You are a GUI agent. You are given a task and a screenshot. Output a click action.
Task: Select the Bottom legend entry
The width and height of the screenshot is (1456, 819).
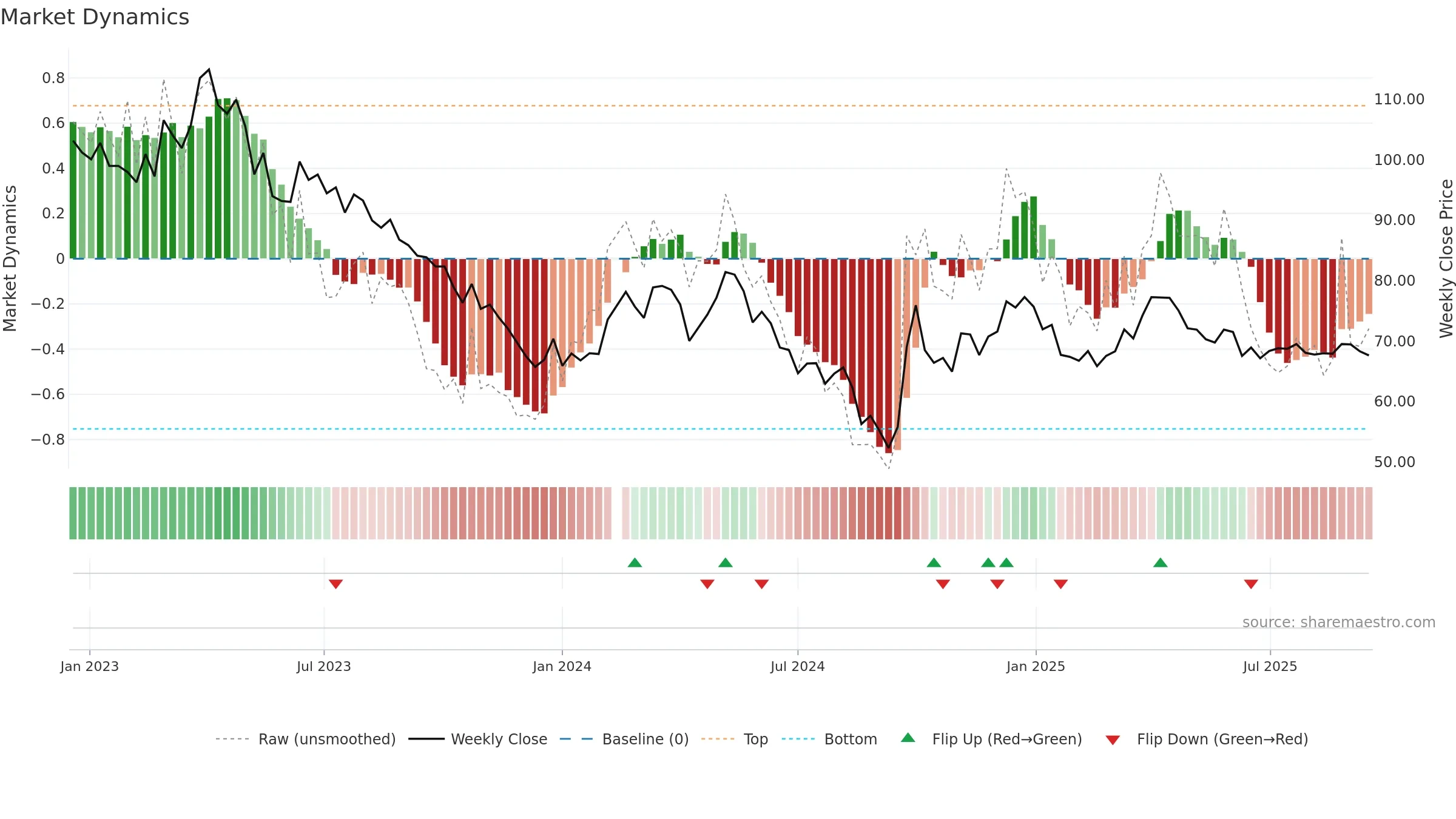830,739
